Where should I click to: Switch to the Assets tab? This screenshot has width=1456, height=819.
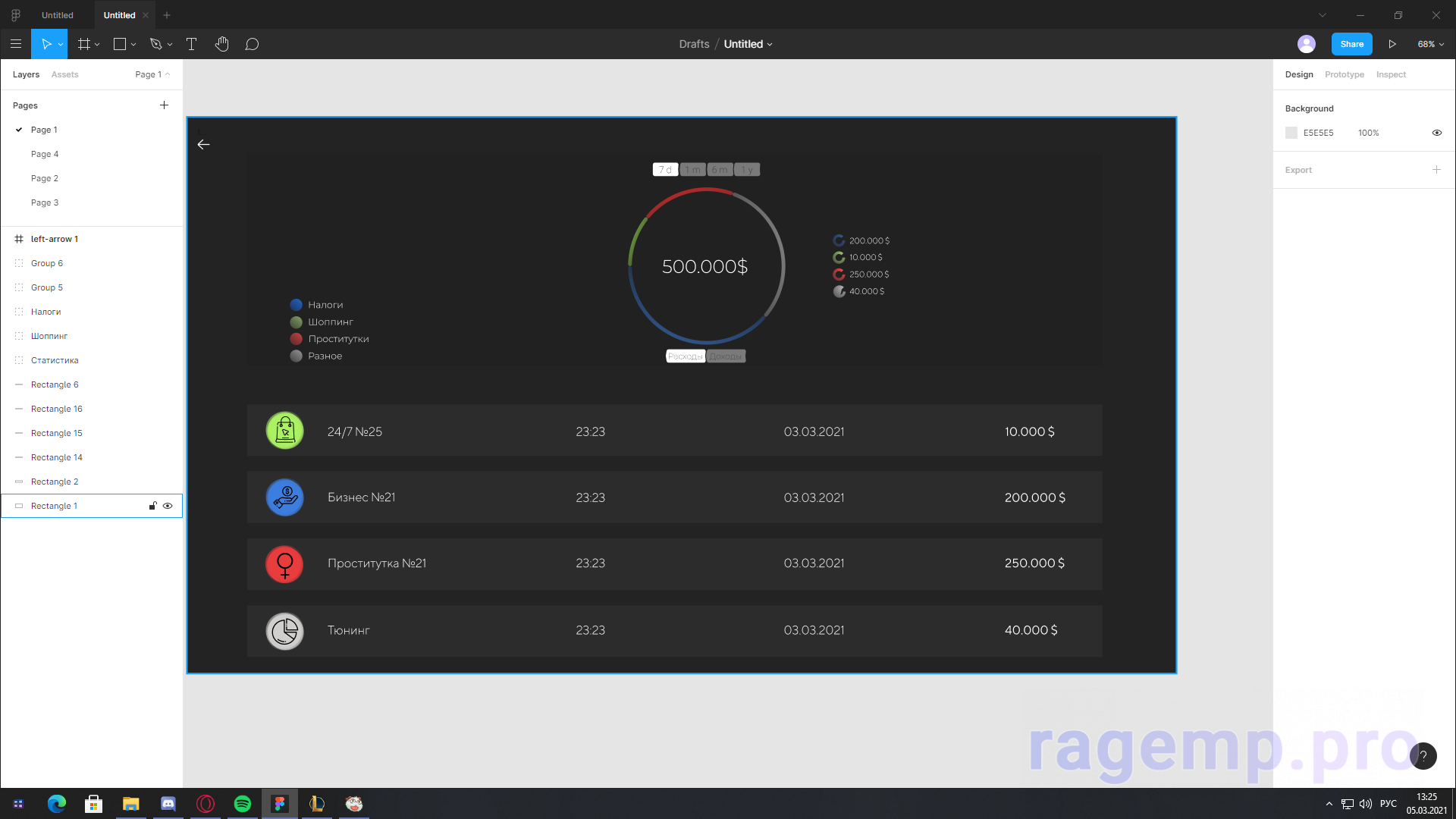pyautogui.click(x=64, y=74)
